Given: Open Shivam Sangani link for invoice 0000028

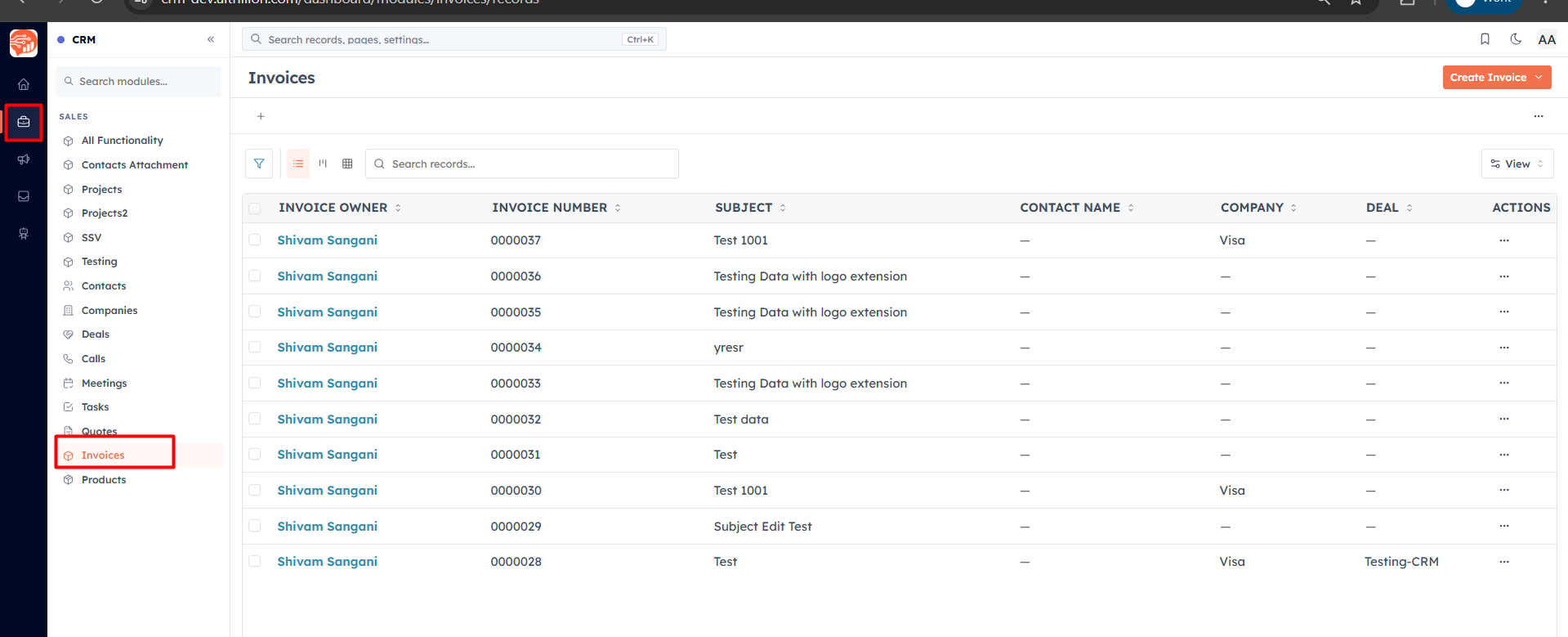Looking at the screenshot, I should [327, 562].
